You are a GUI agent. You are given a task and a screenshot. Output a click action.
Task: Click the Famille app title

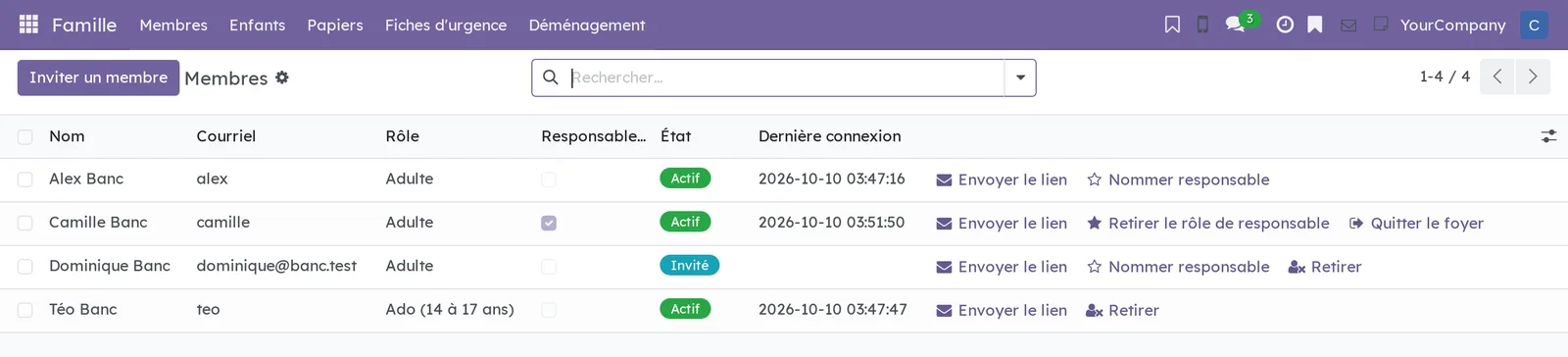point(84,25)
